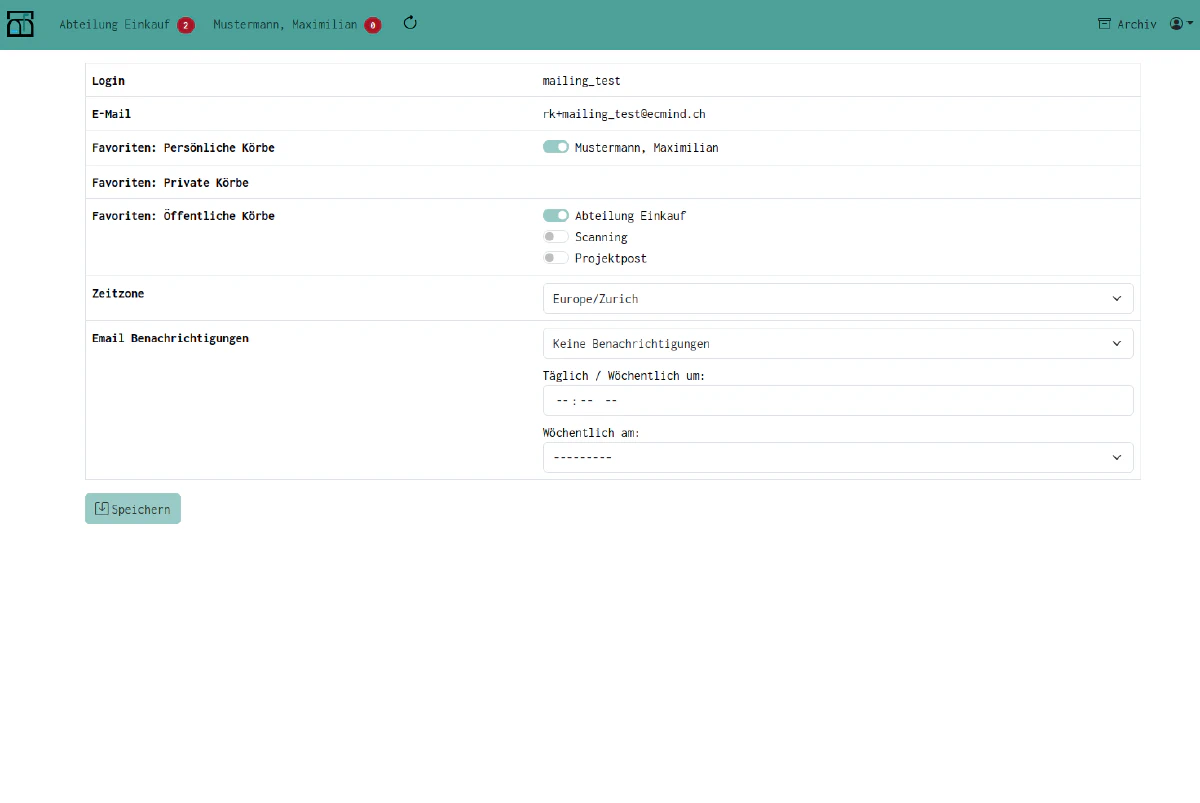Open the Keine Benachrichtigungen dropdown
Screen dimensions: 1200x803
pos(838,343)
